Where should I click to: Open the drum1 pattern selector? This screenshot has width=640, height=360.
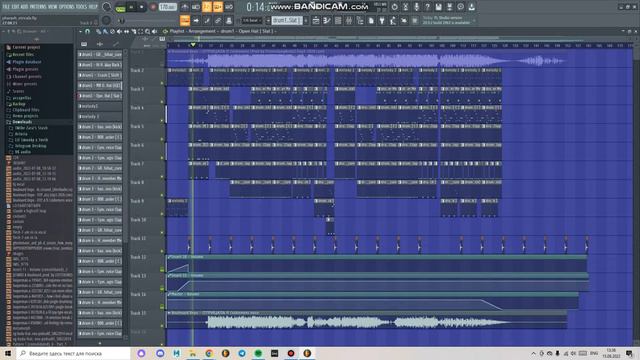click(x=287, y=20)
